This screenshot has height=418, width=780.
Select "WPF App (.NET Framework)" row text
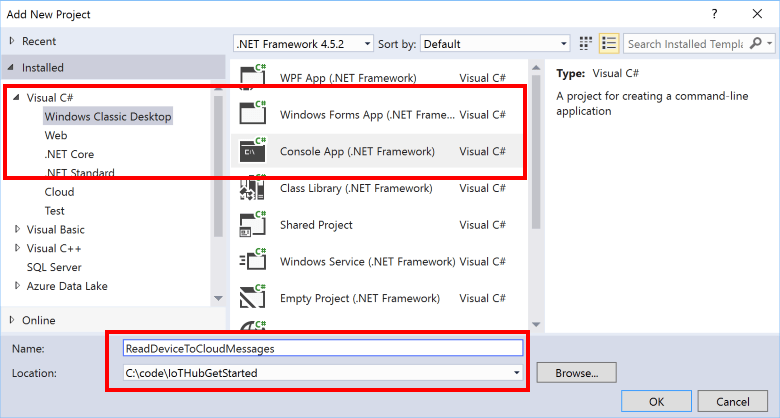(348, 78)
